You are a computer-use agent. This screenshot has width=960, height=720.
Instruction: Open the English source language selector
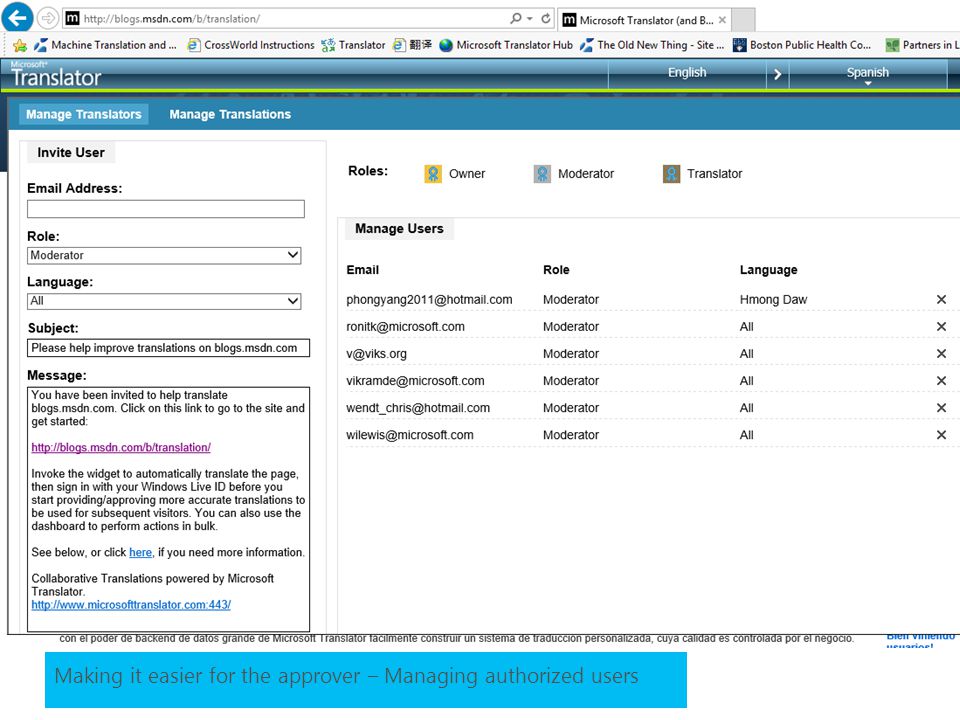click(687, 73)
